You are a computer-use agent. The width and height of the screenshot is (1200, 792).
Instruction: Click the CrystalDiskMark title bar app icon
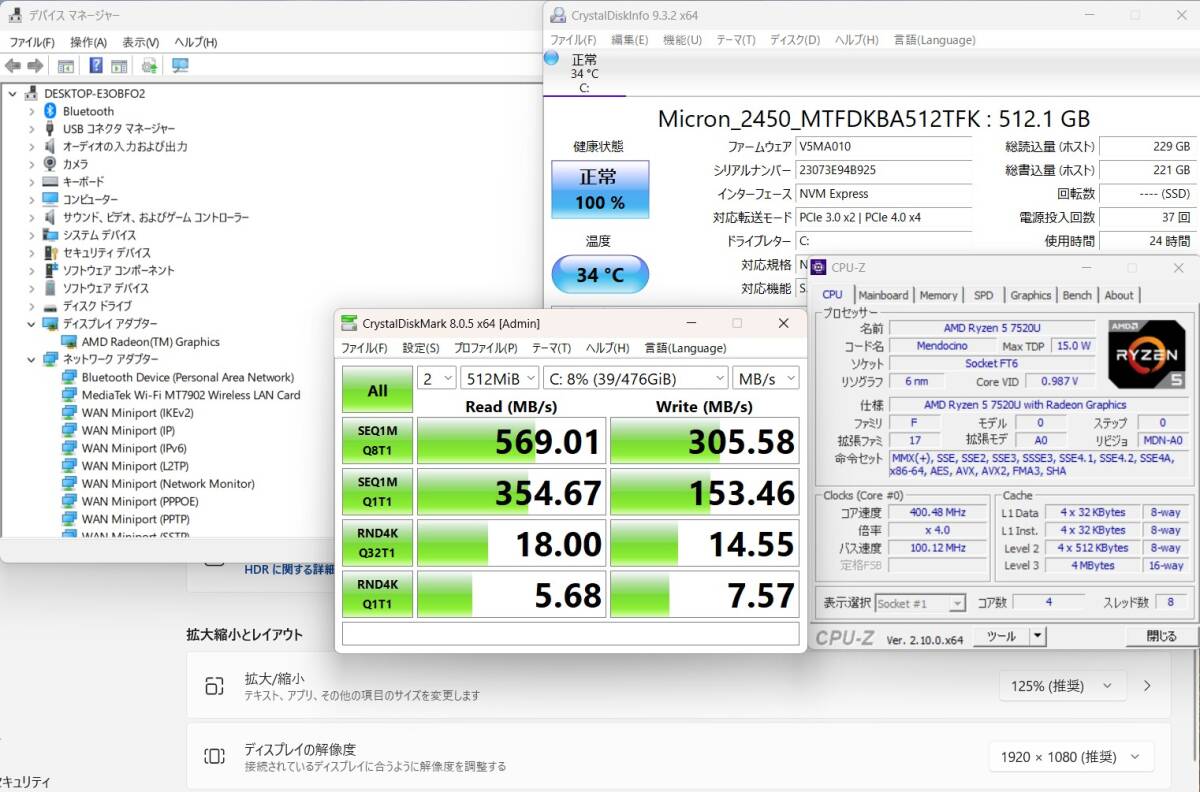pos(348,323)
